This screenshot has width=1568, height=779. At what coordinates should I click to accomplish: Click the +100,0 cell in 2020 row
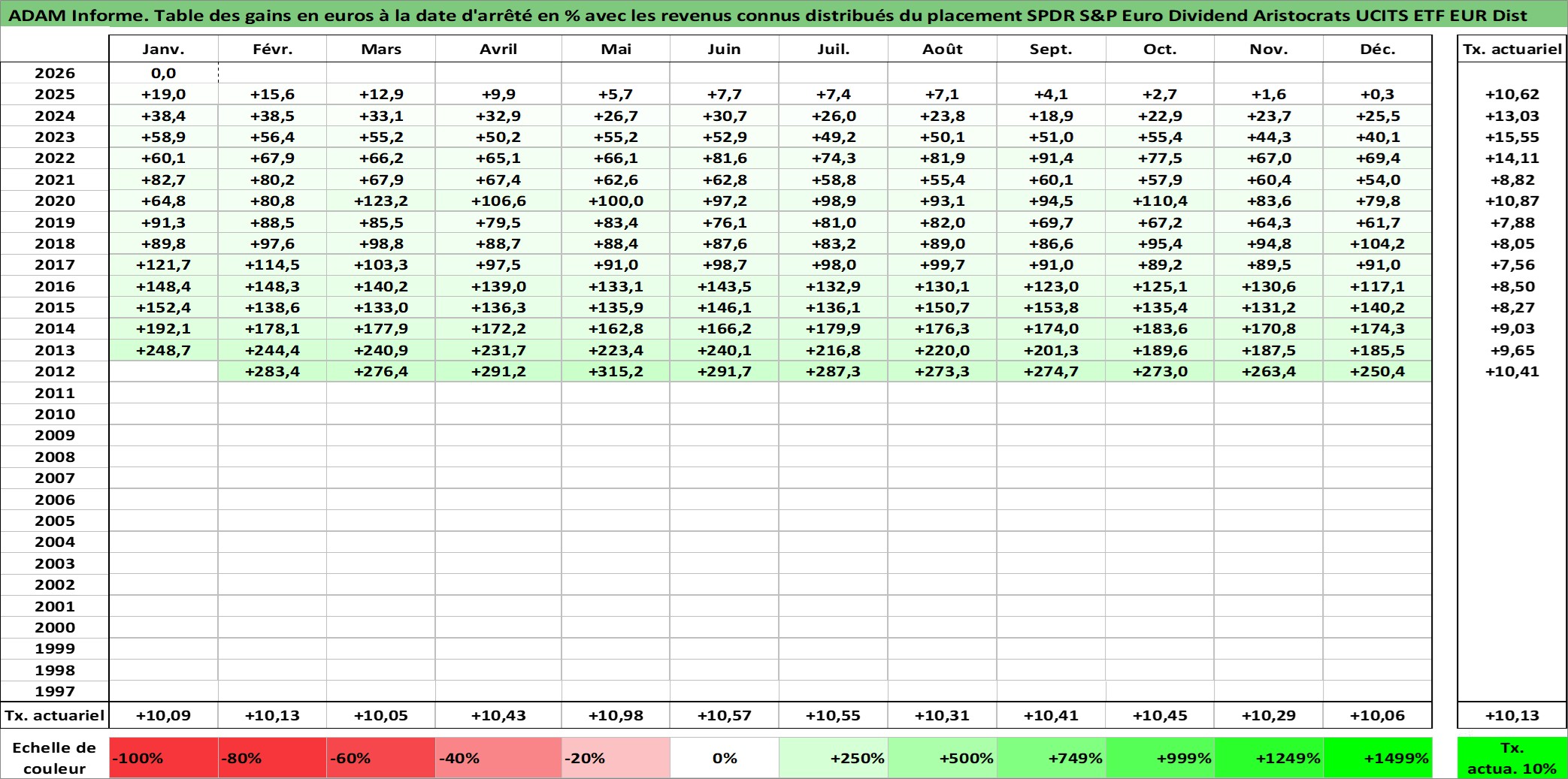point(616,201)
